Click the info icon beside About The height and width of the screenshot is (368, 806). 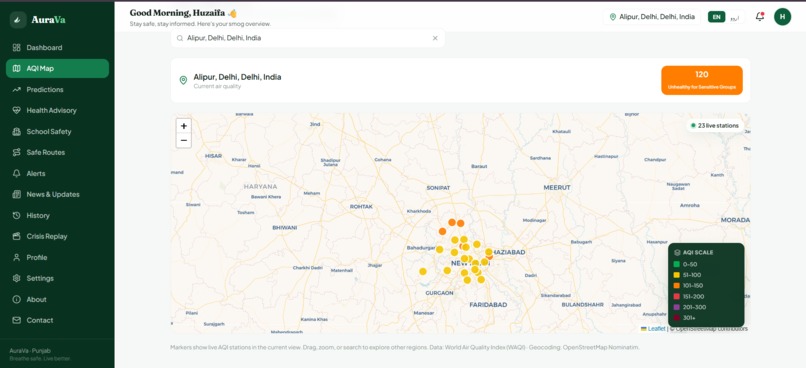point(16,299)
